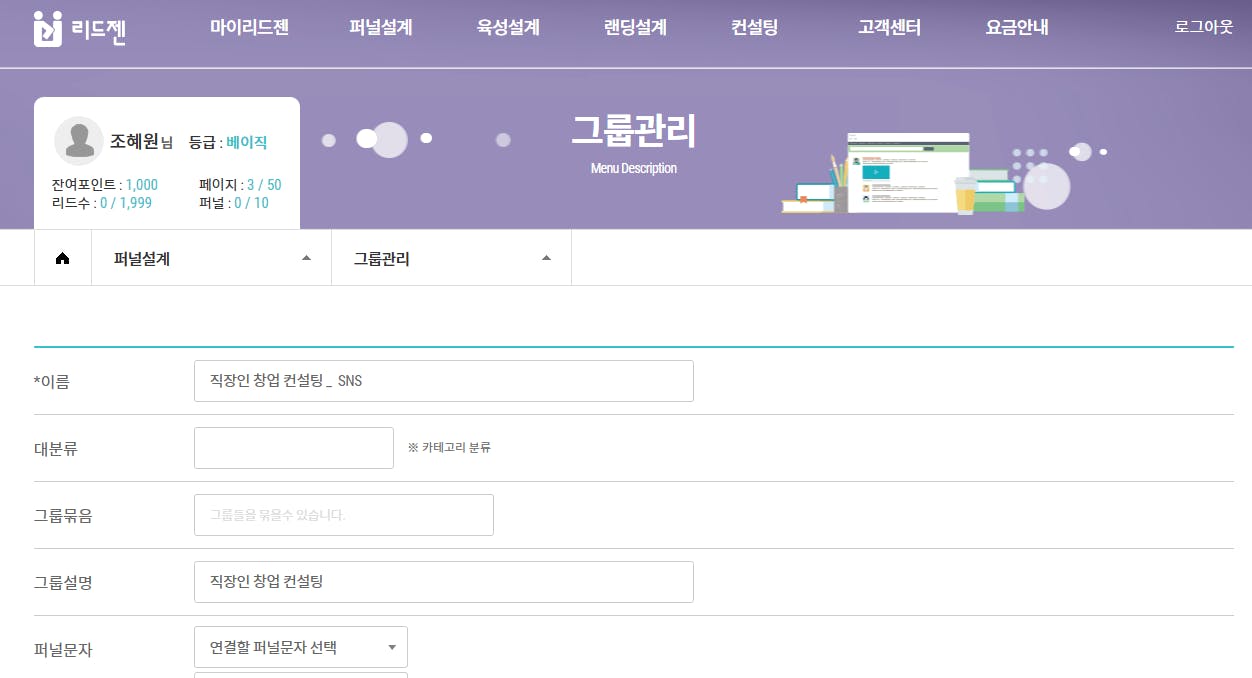This screenshot has width=1252, height=678.
Task: Open the 연결할 퍼널문자 선택 dropdown
Action: (301, 647)
